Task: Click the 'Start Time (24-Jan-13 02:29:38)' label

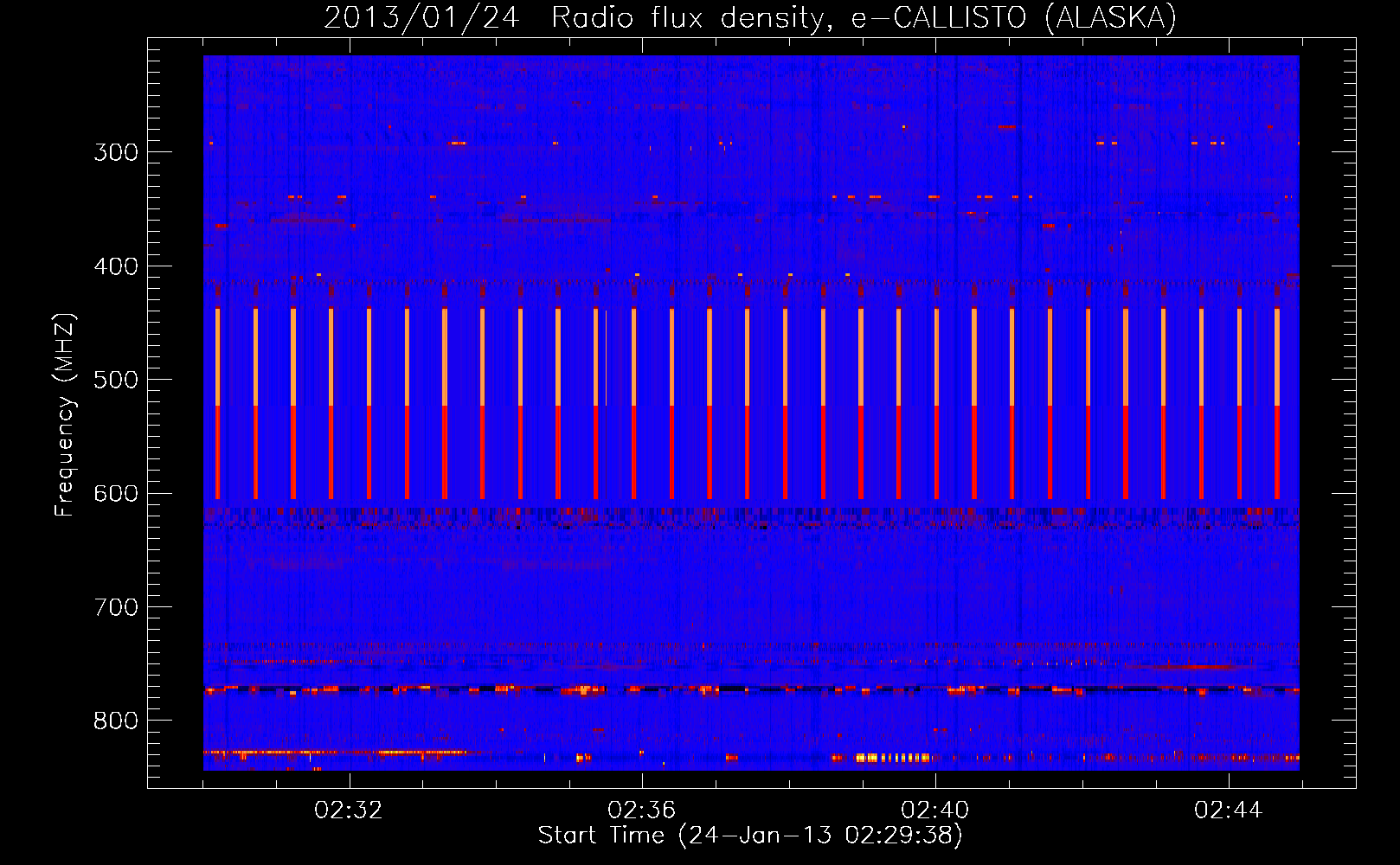Action: pos(750,836)
